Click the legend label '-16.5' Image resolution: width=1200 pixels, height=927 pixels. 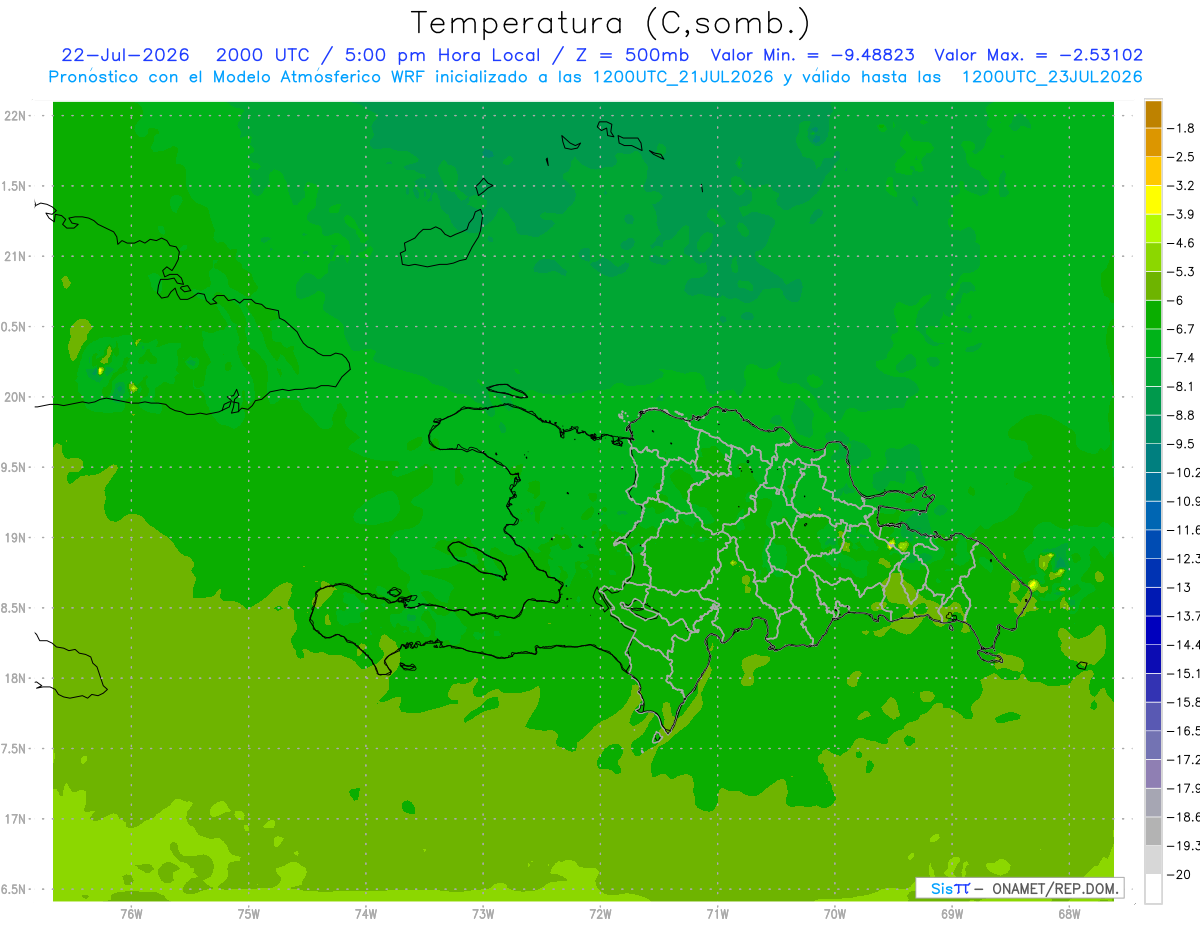click(1184, 731)
